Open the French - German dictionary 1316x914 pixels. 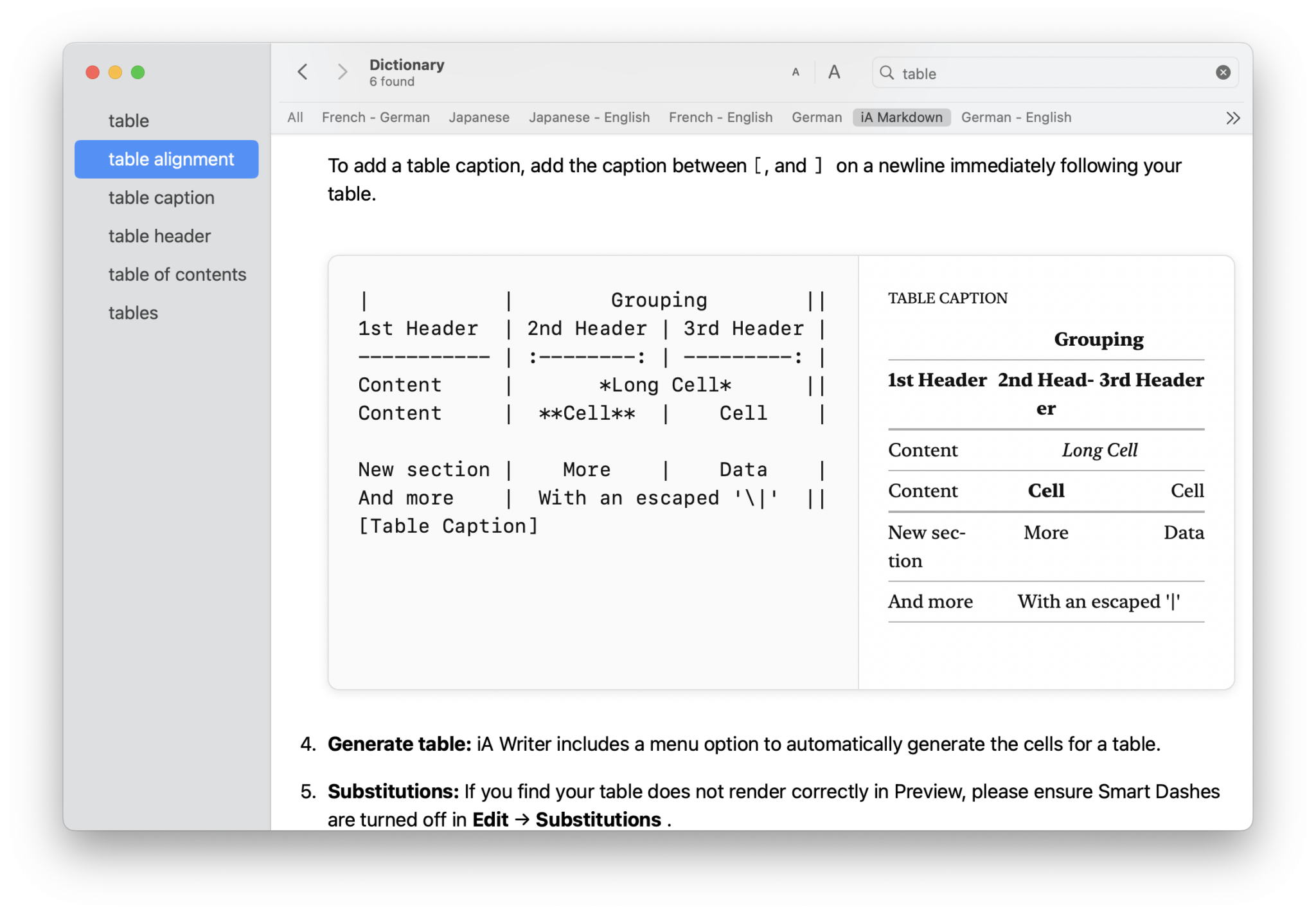tap(376, 118)
